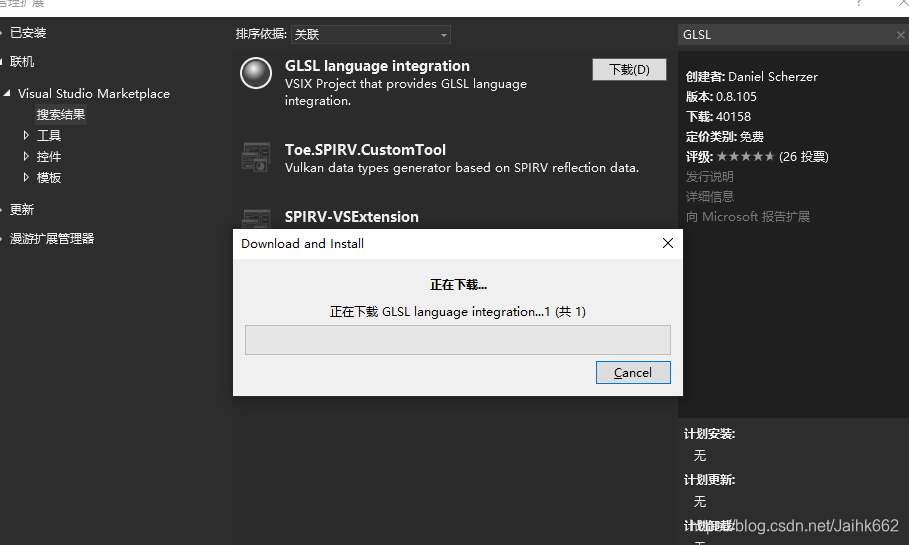Click the 定价类别 免费 text
This screenshot has height=545, width=909.
click(x=725, y=136)
